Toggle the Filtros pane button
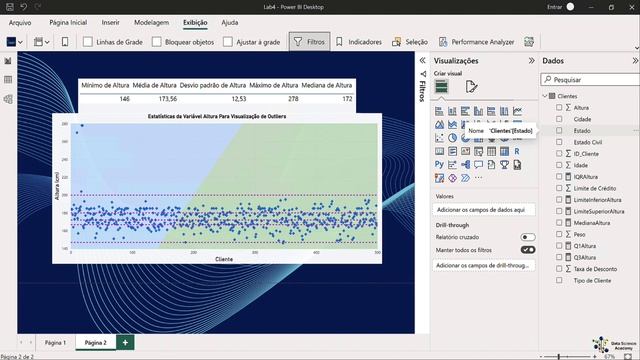Viewport: 640px width, 360px height. pos(309,42)
